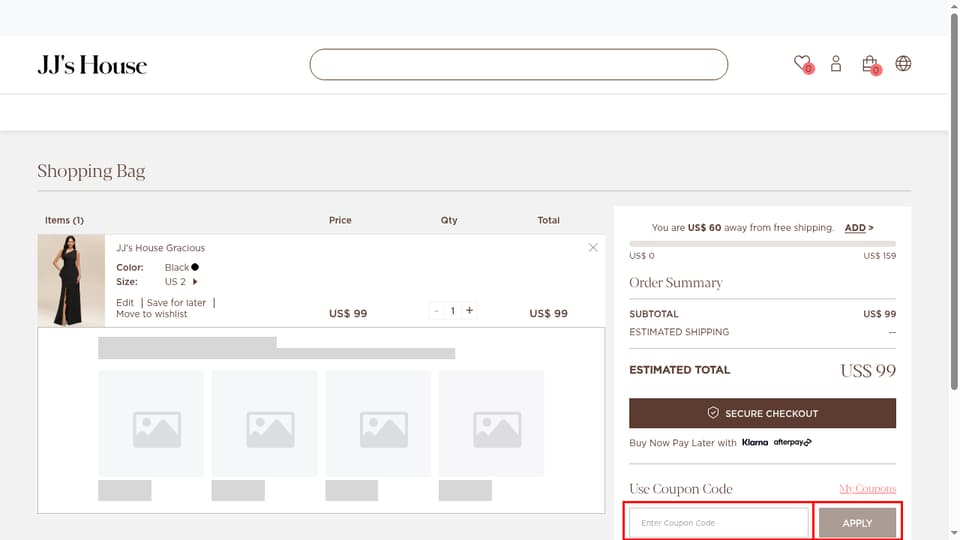Image resolution: width=960 pixels, height=540 pixels.
Task: Open the JJ's House Gracious product title
Action: click(x=160, y=248)
